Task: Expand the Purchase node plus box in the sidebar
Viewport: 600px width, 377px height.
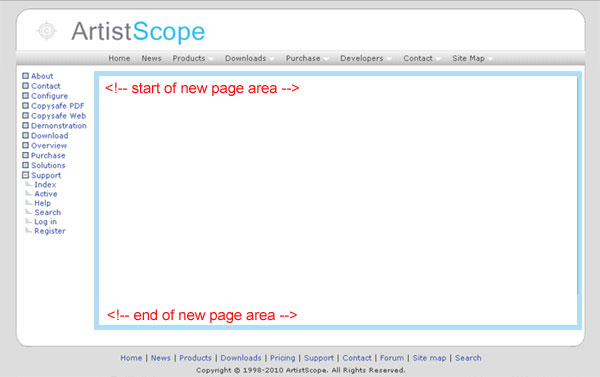Action: point(25,155)
